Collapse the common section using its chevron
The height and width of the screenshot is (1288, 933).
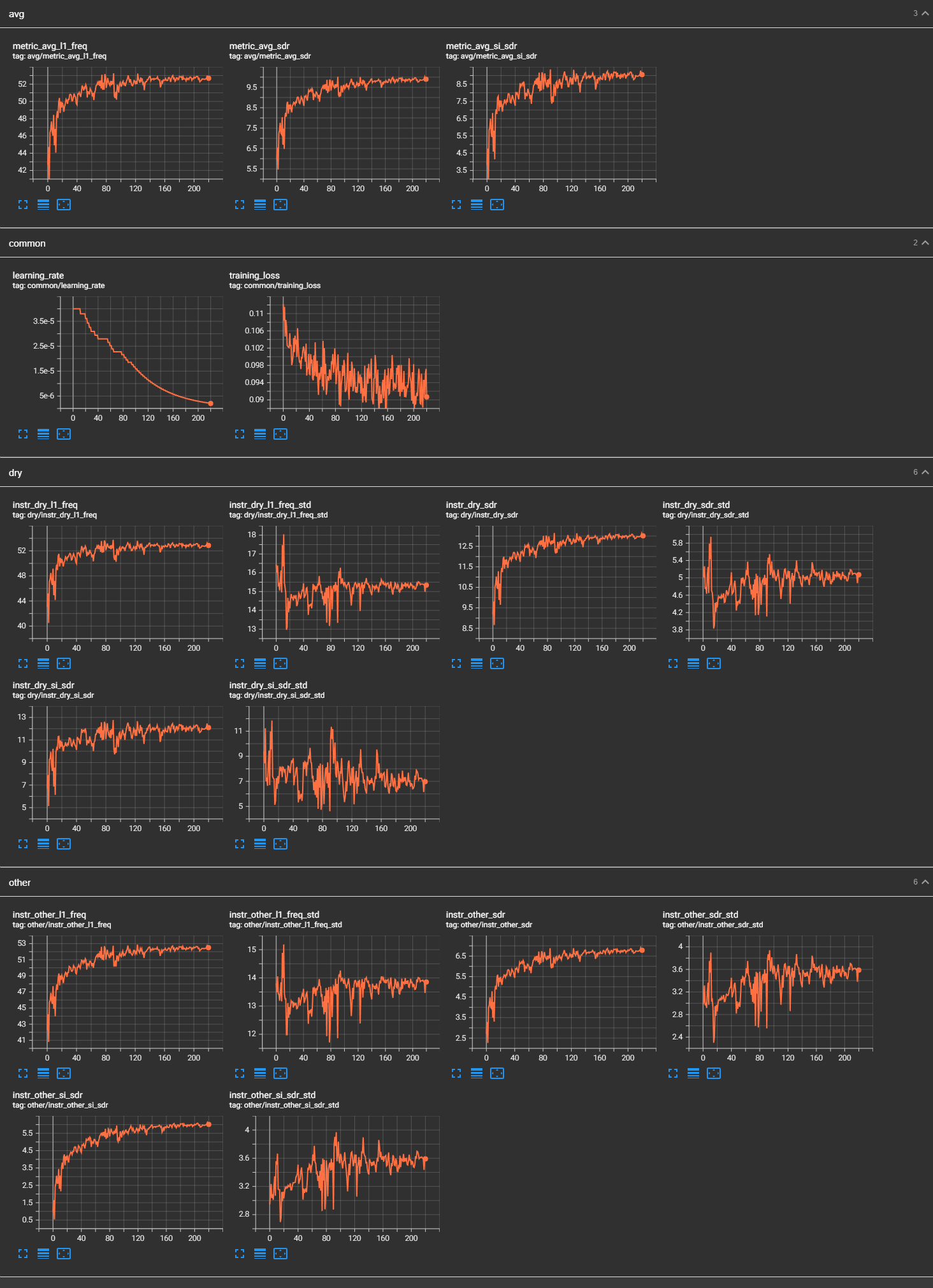coord(925,243)
